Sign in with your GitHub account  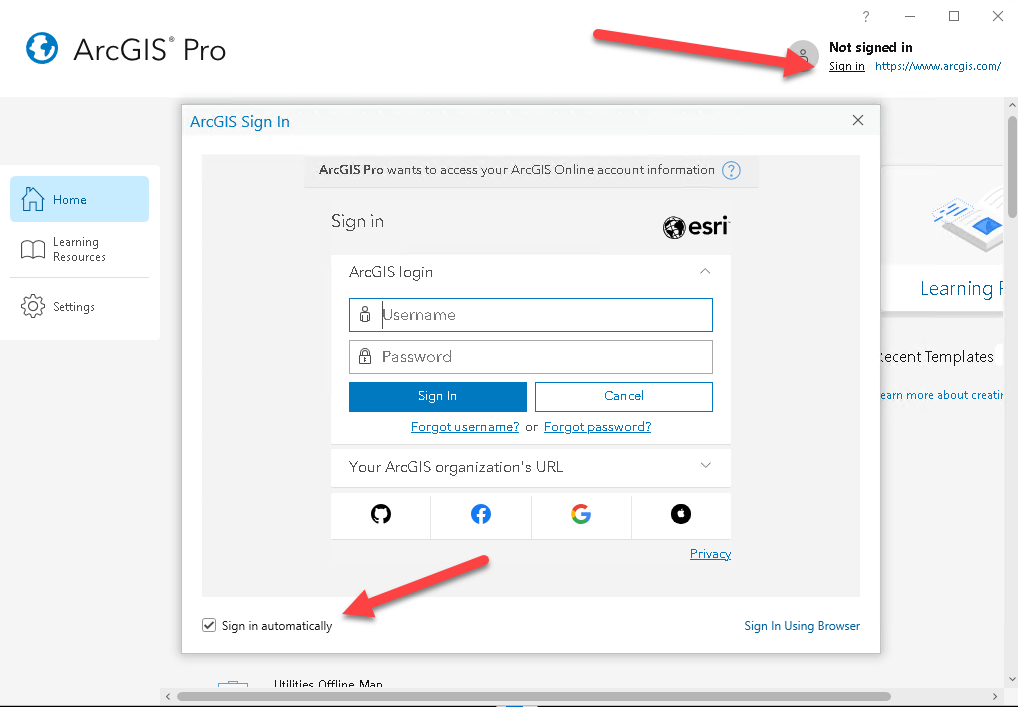coord(380,513)
